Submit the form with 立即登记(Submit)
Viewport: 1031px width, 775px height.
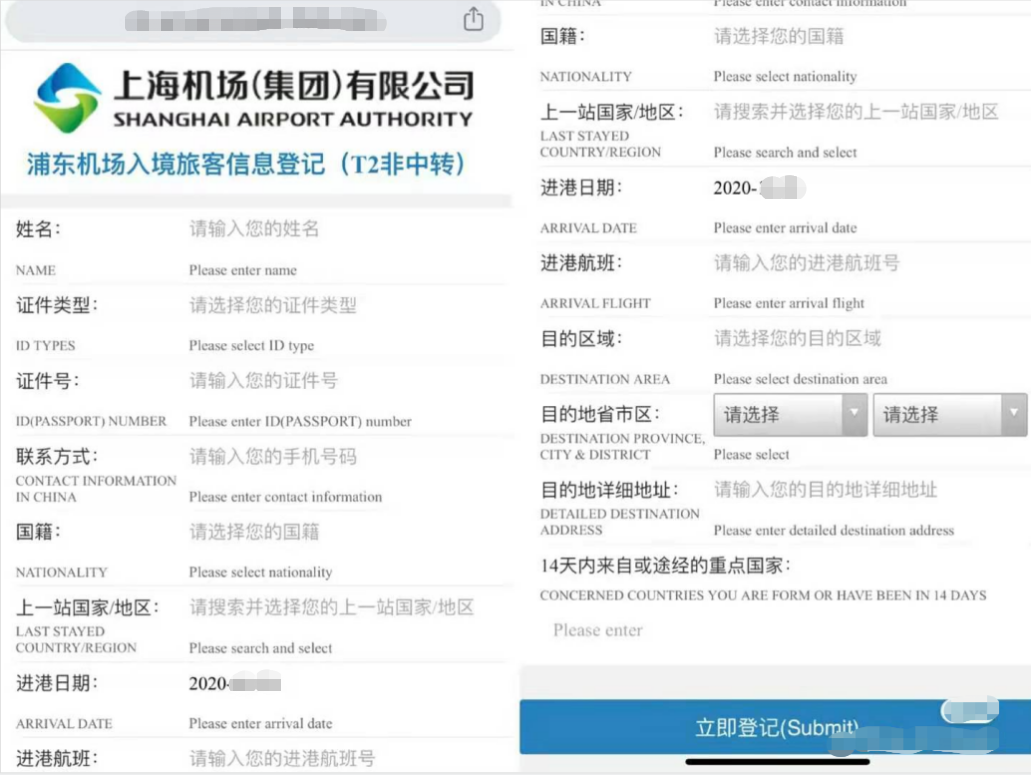coord(775,727)
